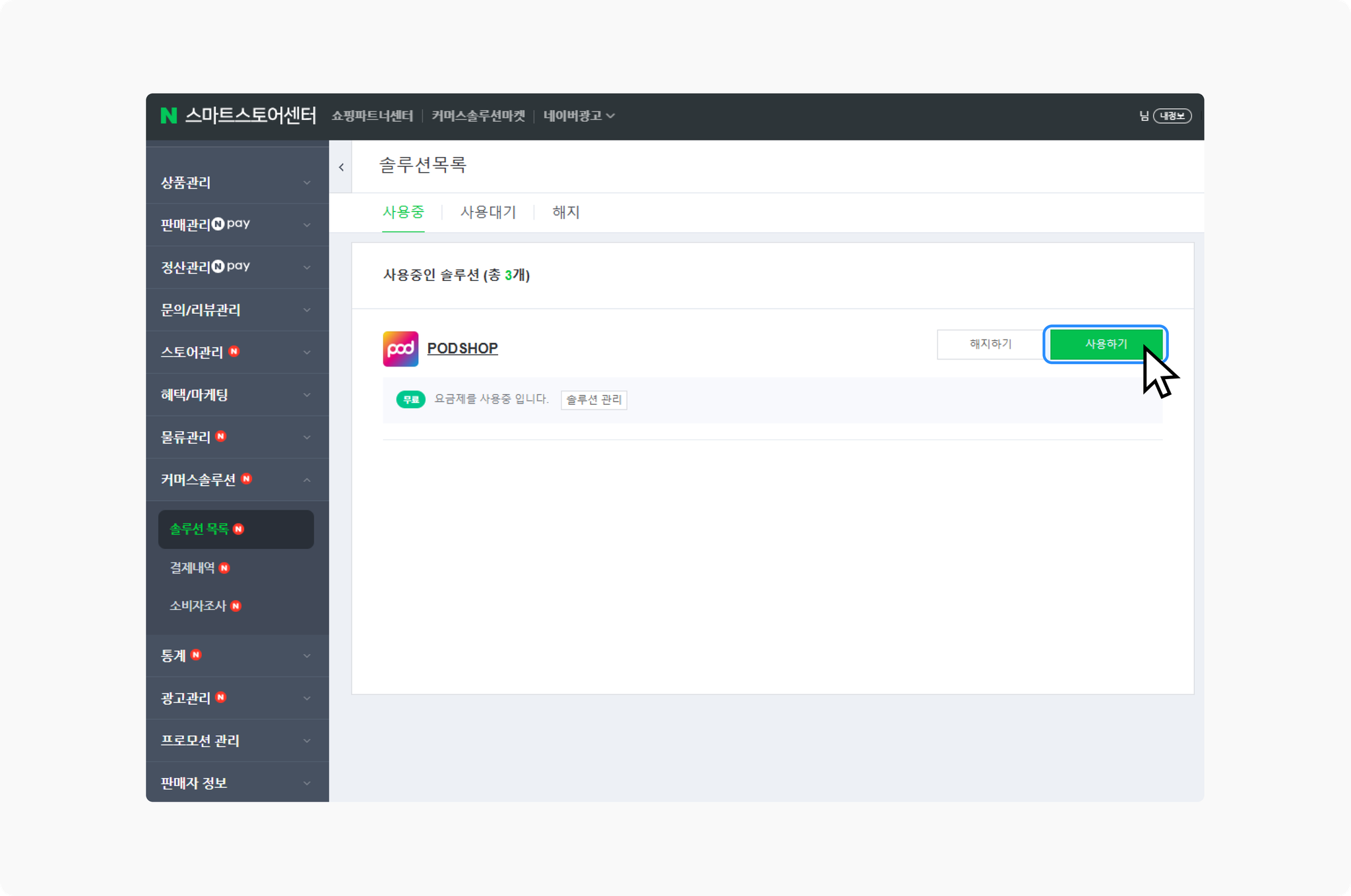Expand the 스토어관리 menu
The image size is (1351, 896).
tap(237, 352)
